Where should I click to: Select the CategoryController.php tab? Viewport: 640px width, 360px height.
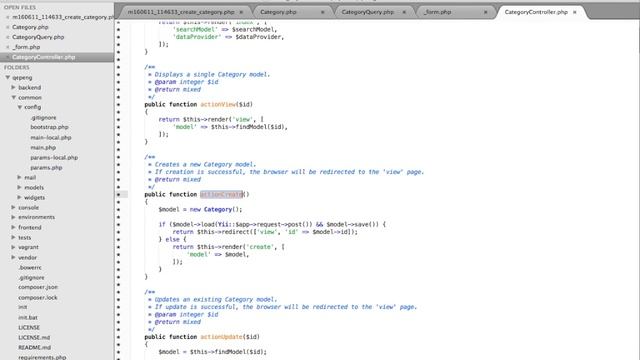pos(536,12)
